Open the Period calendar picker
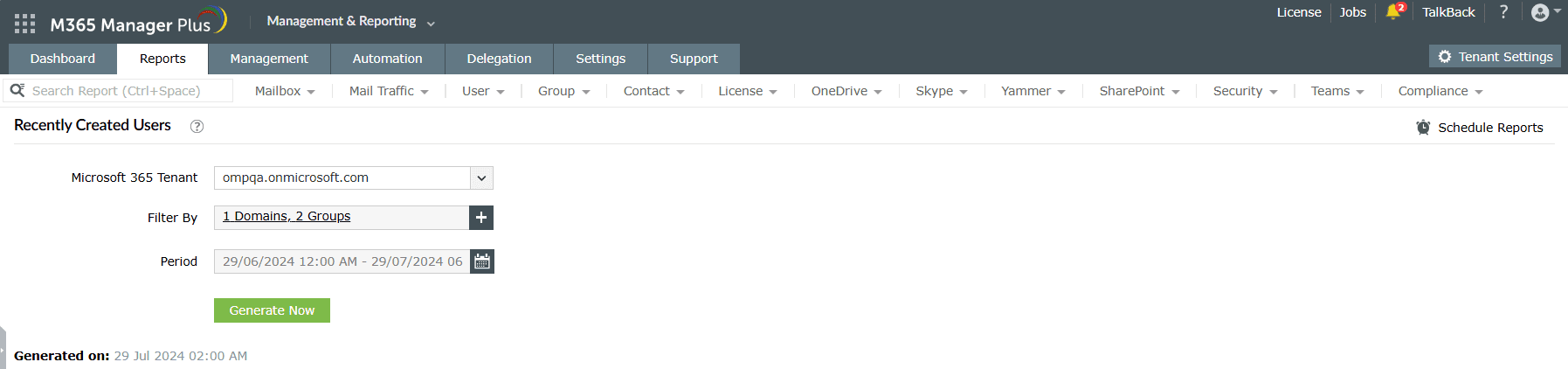This screenshot has width=1568, height=369. pyautogui.click(x=482, y=261)
